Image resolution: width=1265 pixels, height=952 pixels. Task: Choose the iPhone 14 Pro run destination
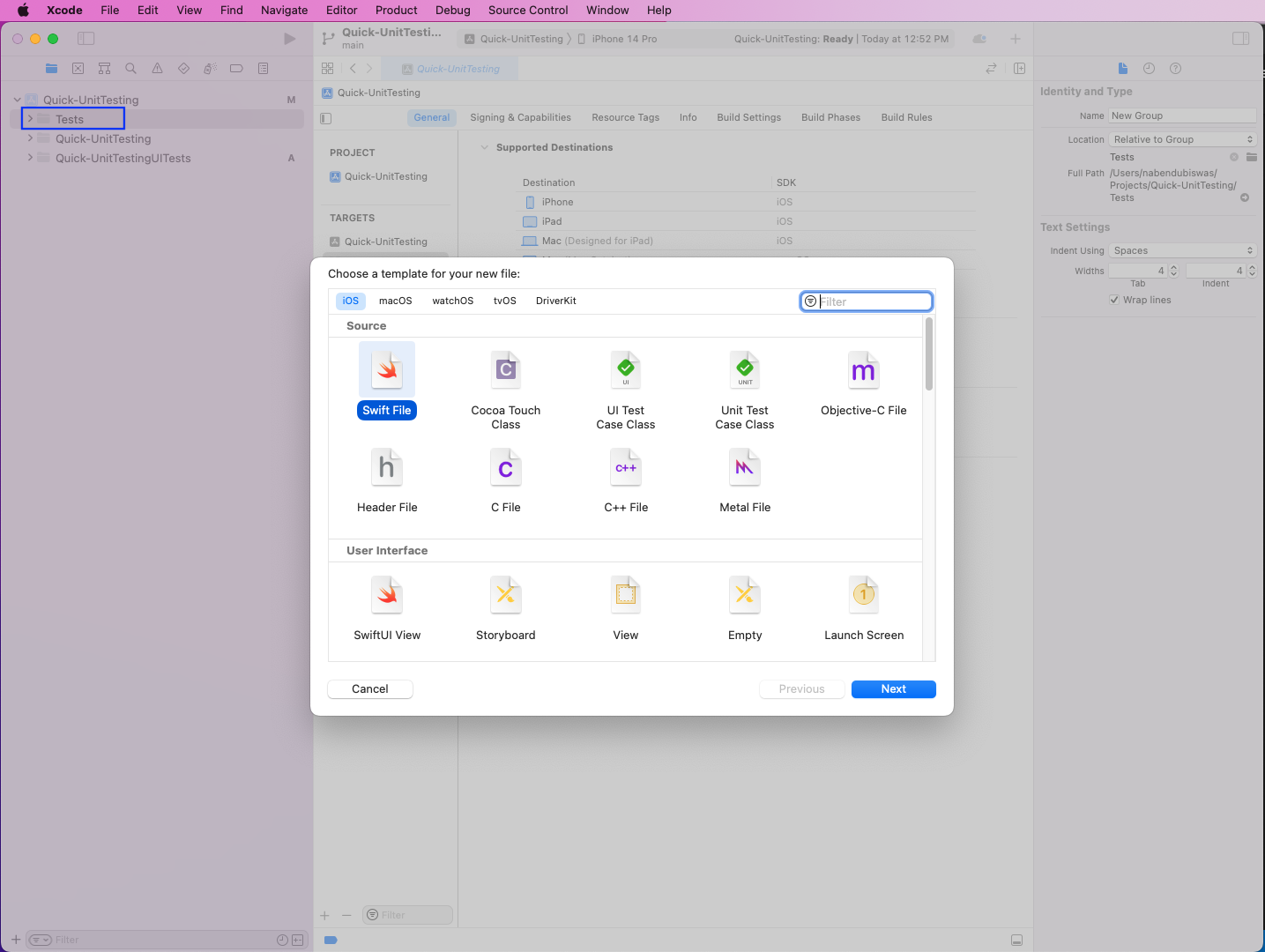coord(617,39)
